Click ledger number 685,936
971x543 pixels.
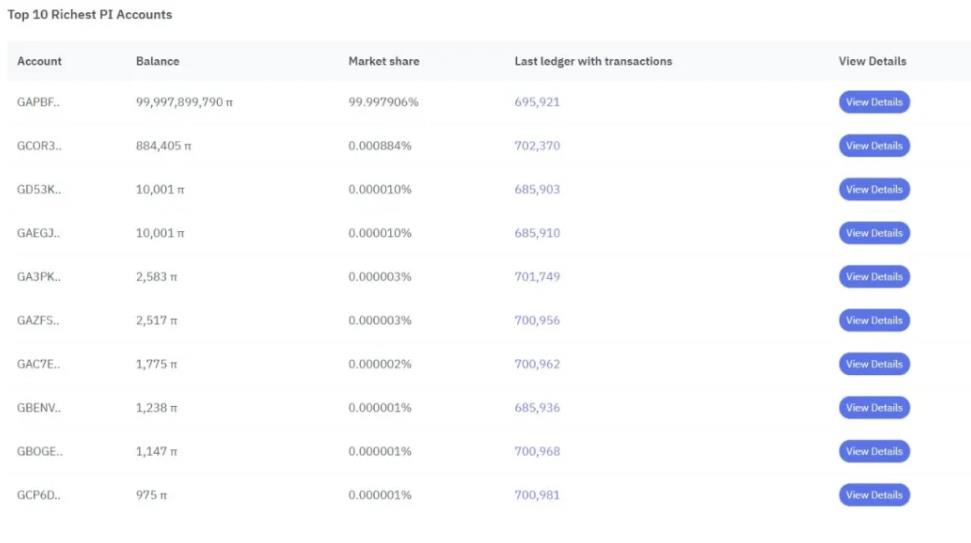[x=537, y=407]
